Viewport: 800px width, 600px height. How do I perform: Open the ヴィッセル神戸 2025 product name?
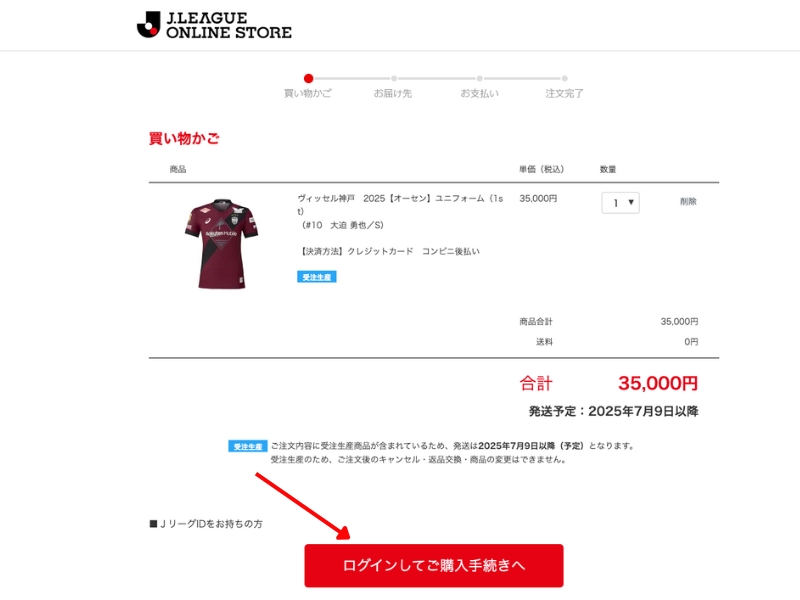point(401,205)
